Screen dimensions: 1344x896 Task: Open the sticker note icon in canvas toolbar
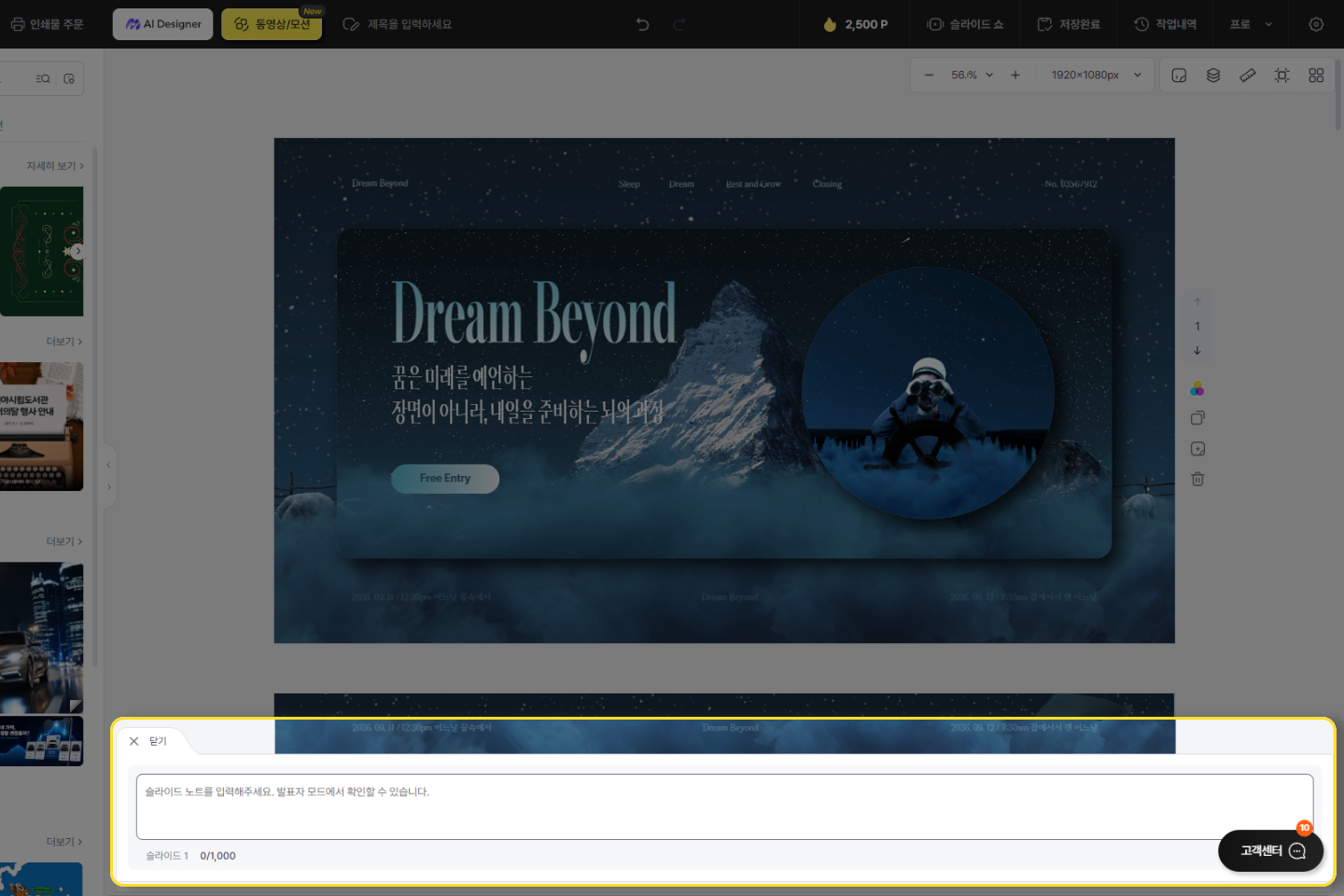tap(1179, 75)
